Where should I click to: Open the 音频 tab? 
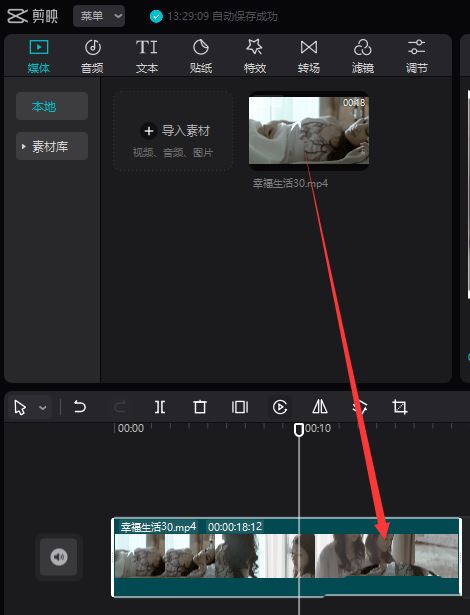[x=93, y=56]
